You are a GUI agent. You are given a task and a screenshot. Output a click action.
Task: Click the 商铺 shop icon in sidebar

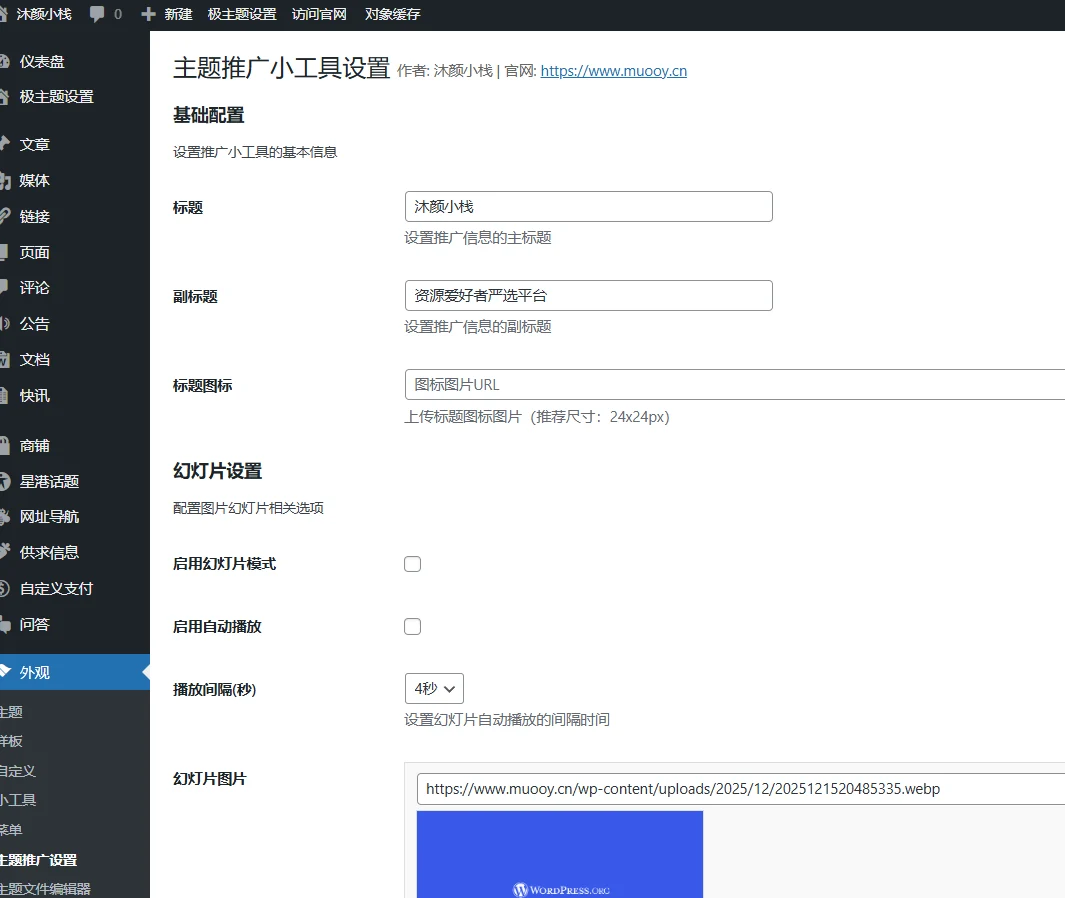pos(5,446)
